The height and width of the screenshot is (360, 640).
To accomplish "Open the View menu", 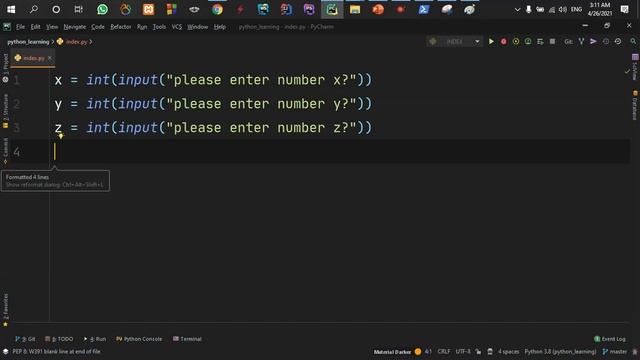I will pyautogui.click(x=52, y=27).
